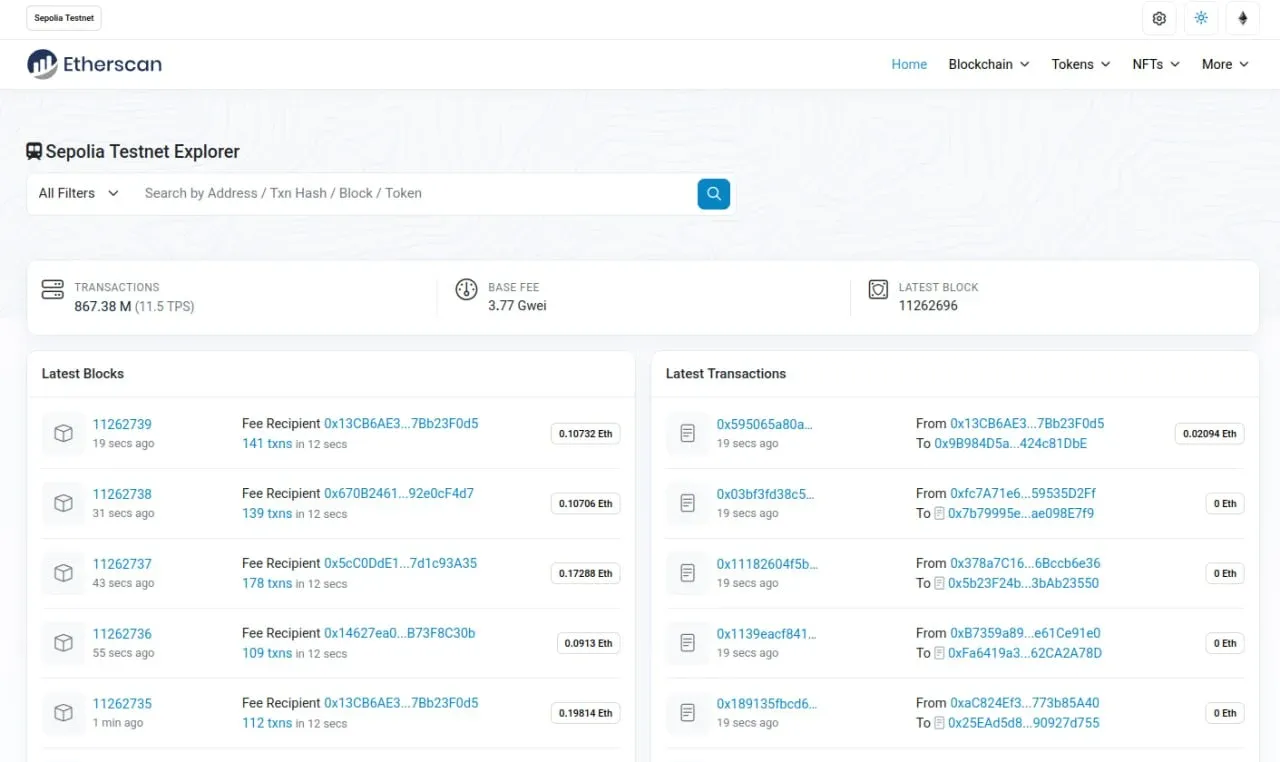The width and height of the screenshot is (1280, 762).
Task: Click the latest block number 11262696
Action: coord(928,306)
